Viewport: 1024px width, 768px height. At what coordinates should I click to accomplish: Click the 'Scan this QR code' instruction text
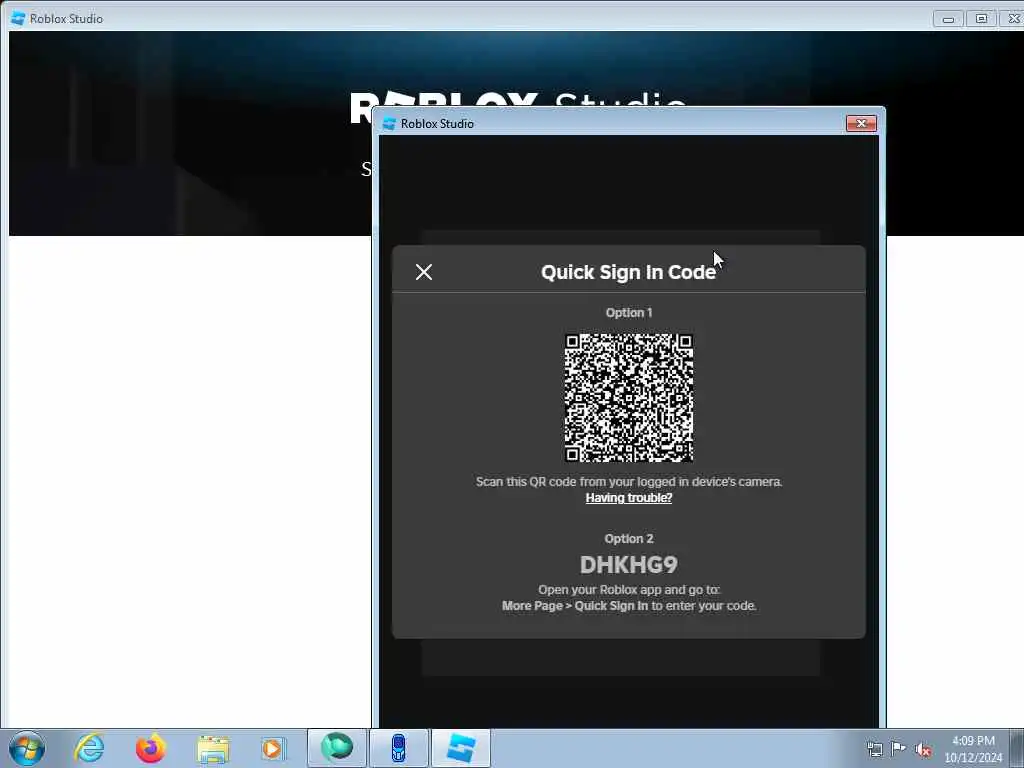628,482
